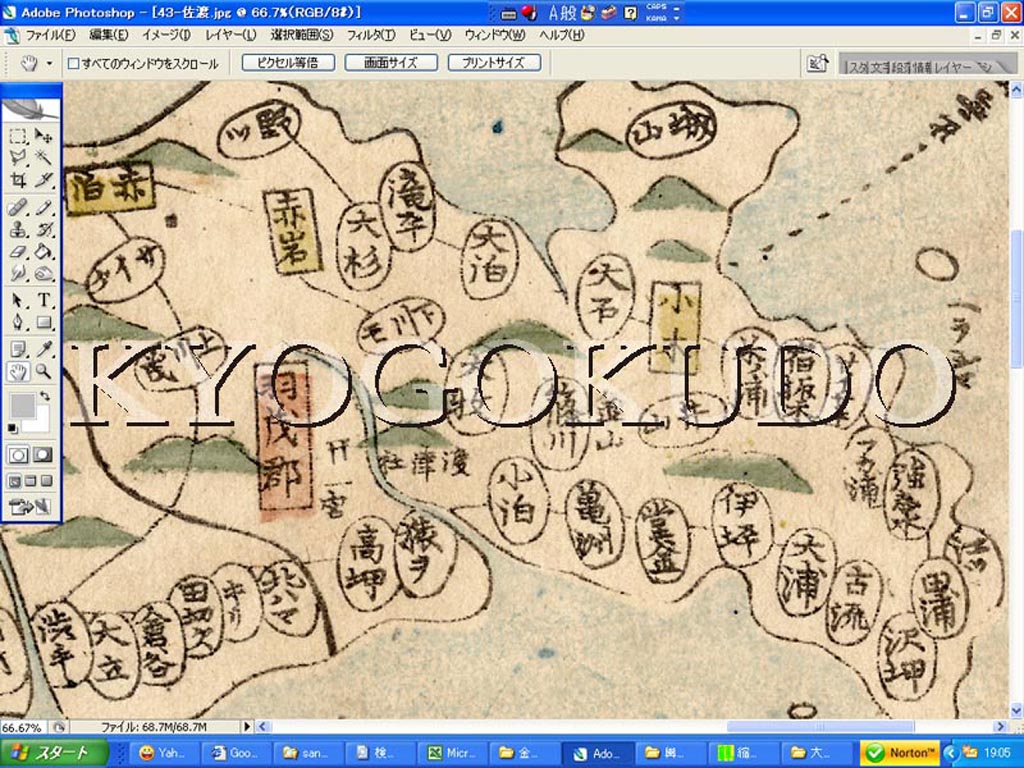
Task: Activate the Eraser tool
Action: (x=18, y=251)
